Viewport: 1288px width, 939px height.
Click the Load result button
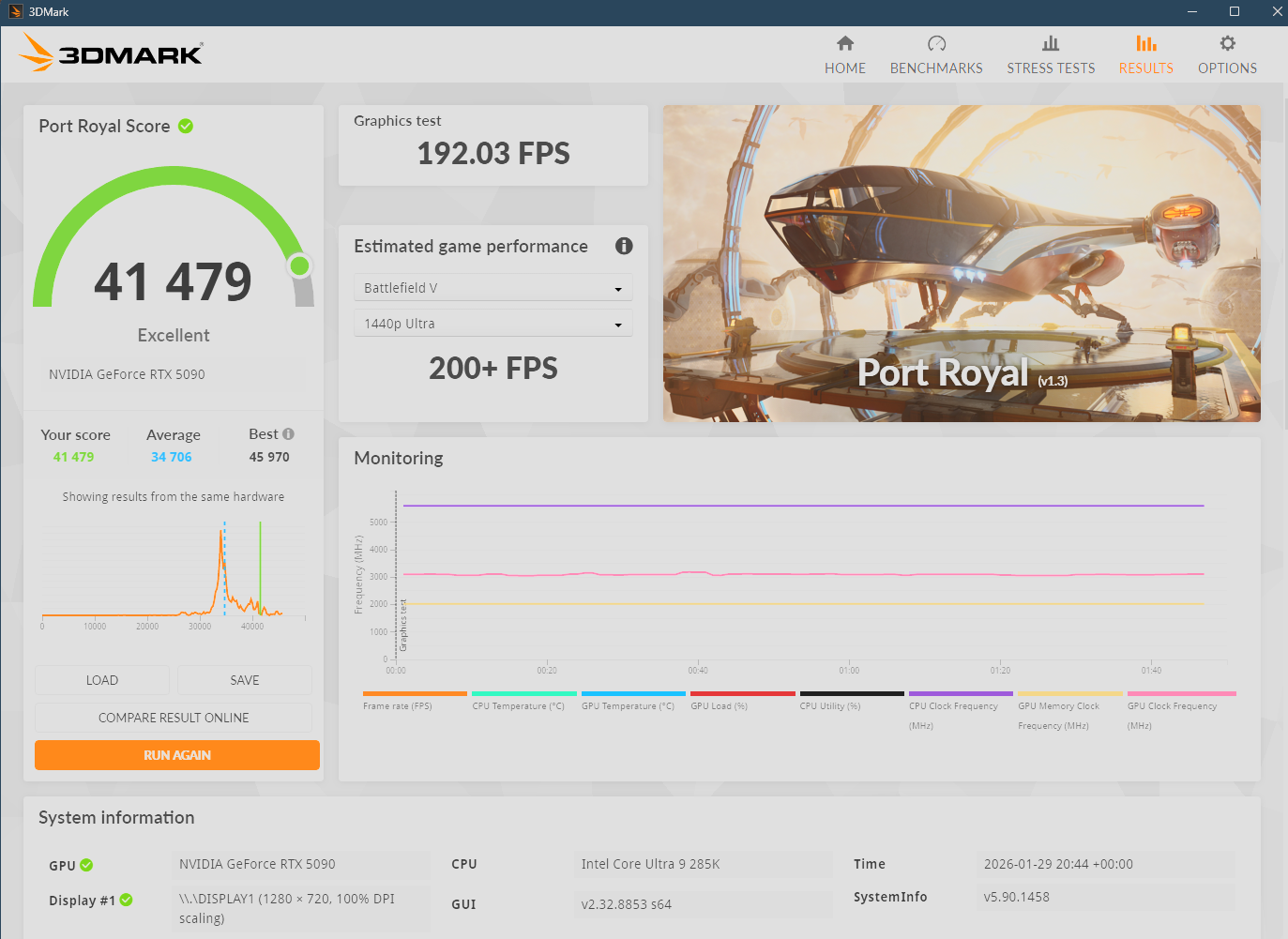tap(102, 680)
